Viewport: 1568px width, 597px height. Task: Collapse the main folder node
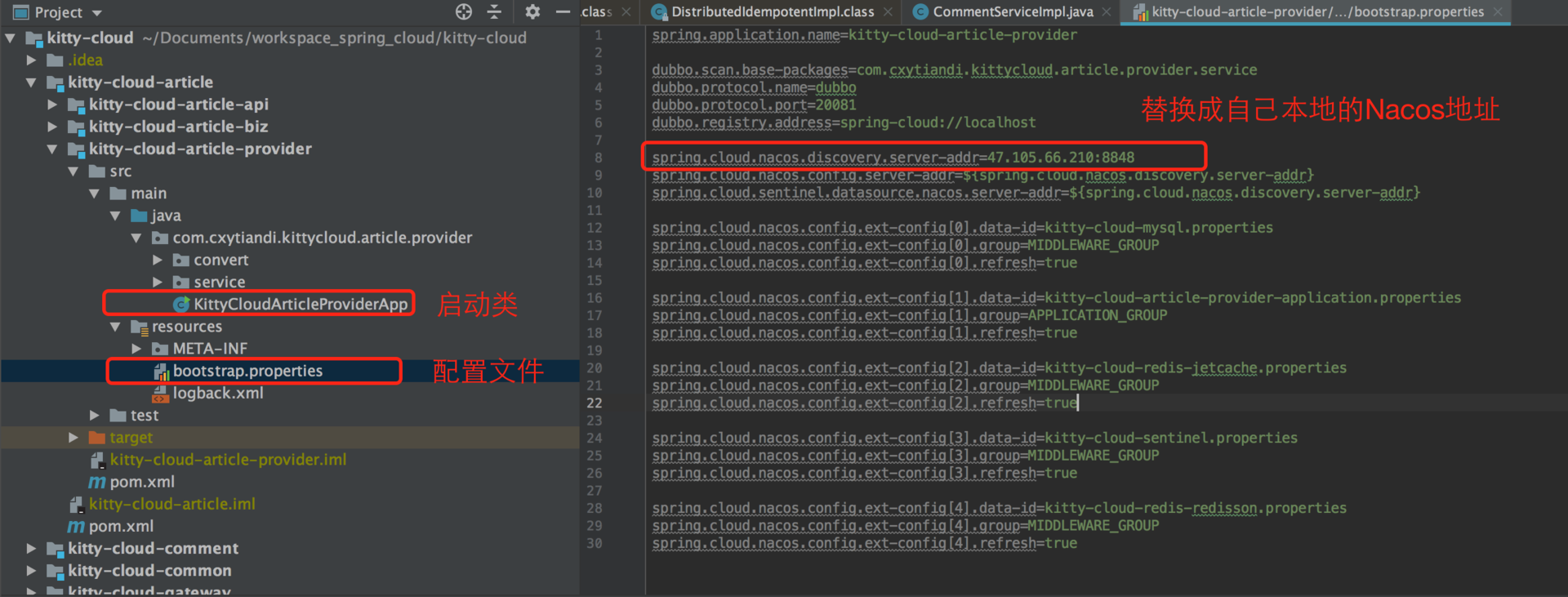(x=95, y=194)
